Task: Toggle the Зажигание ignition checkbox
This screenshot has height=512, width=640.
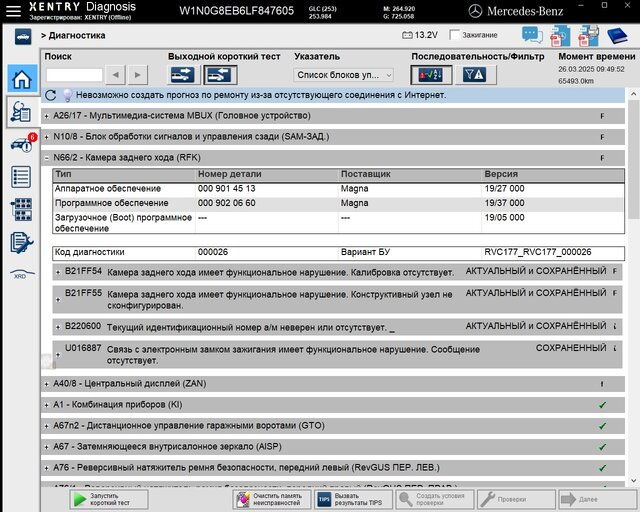Action: click(454, 35)
